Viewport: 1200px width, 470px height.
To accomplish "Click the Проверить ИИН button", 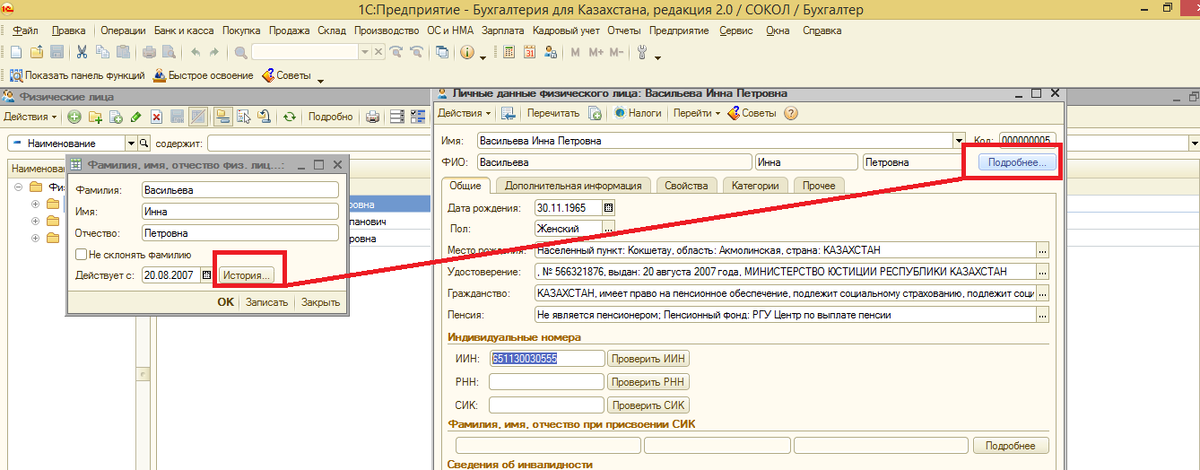I will pos(649,358).
